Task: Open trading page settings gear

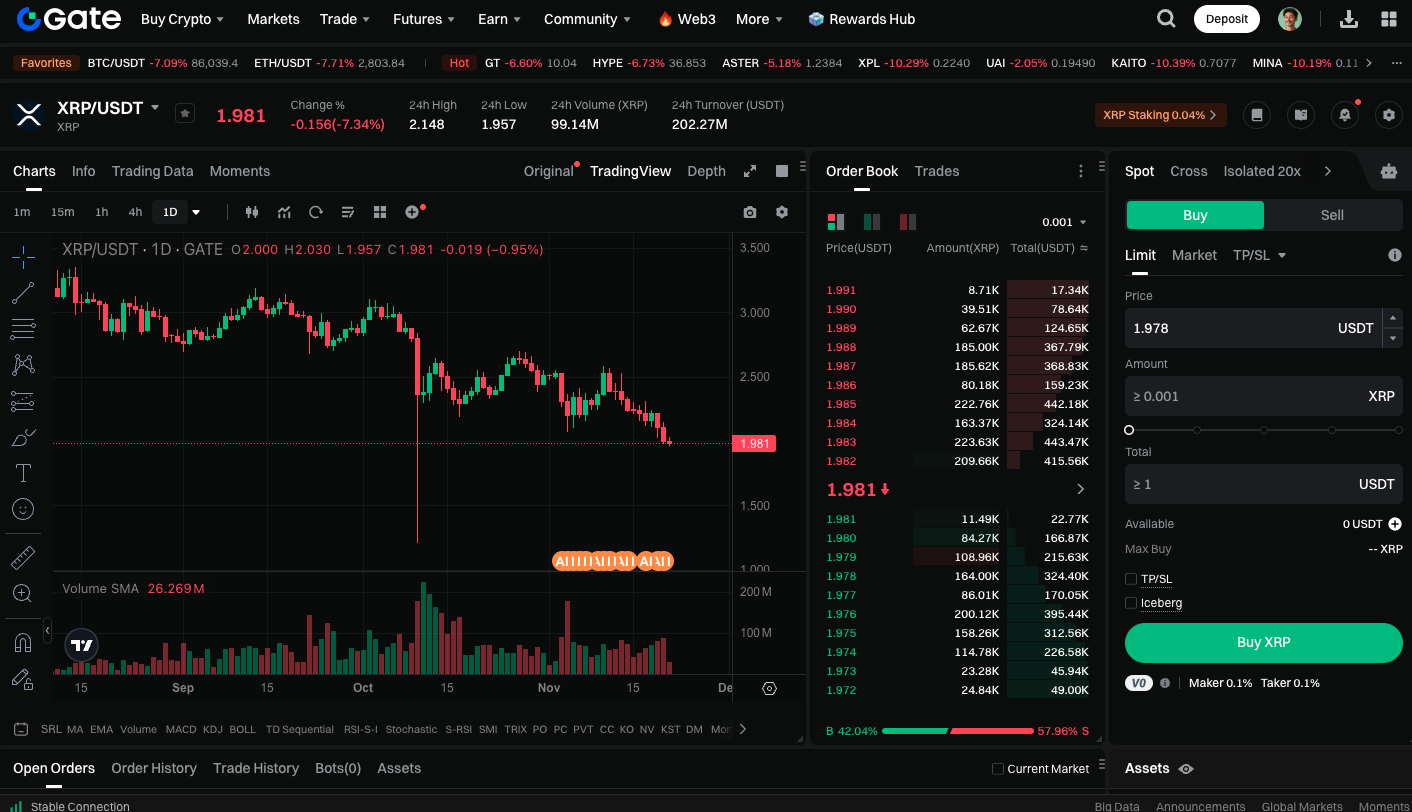Action: (x=1388, y=115)
